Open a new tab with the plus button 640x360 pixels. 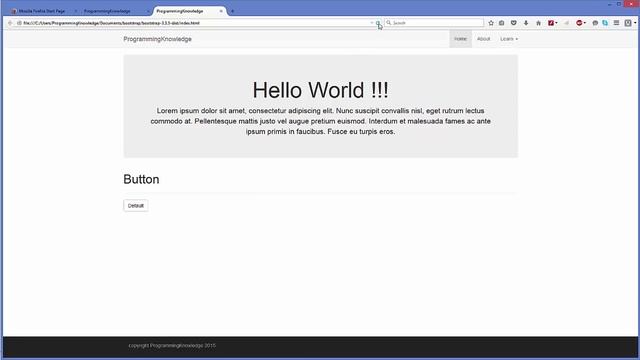coord(232,11)
